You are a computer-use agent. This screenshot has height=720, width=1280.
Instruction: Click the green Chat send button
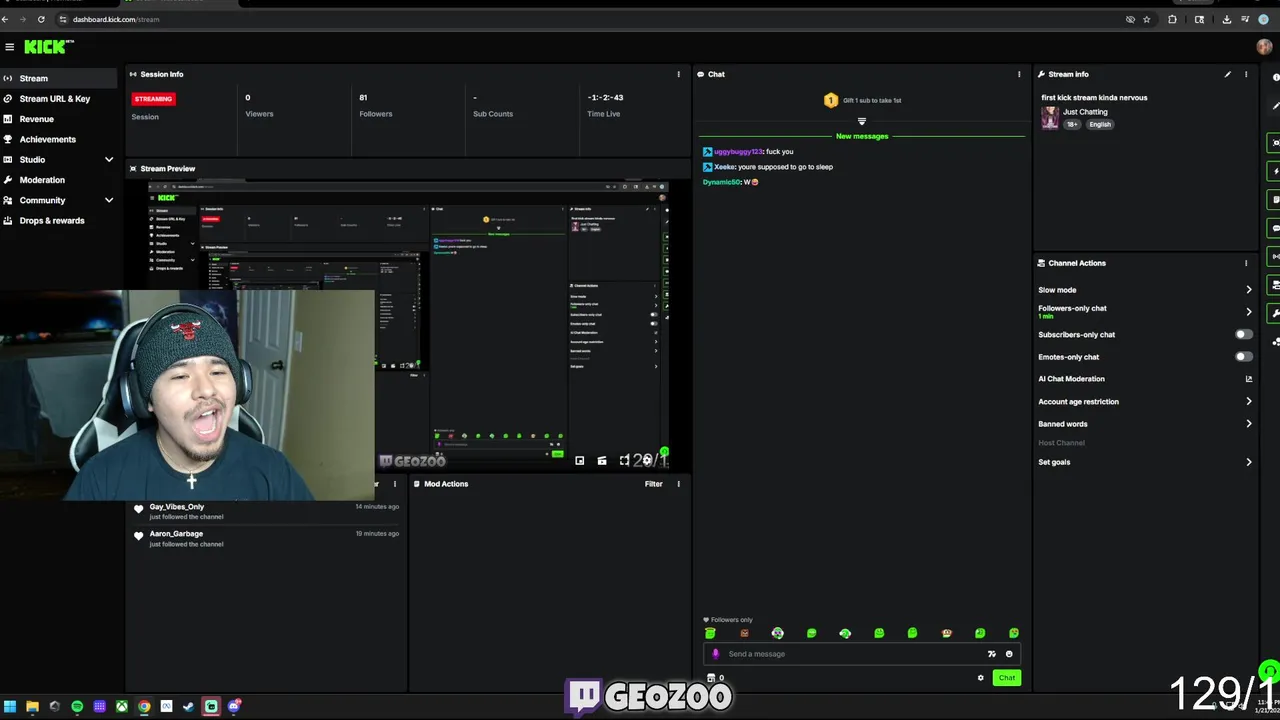[x=1007, y=678]
